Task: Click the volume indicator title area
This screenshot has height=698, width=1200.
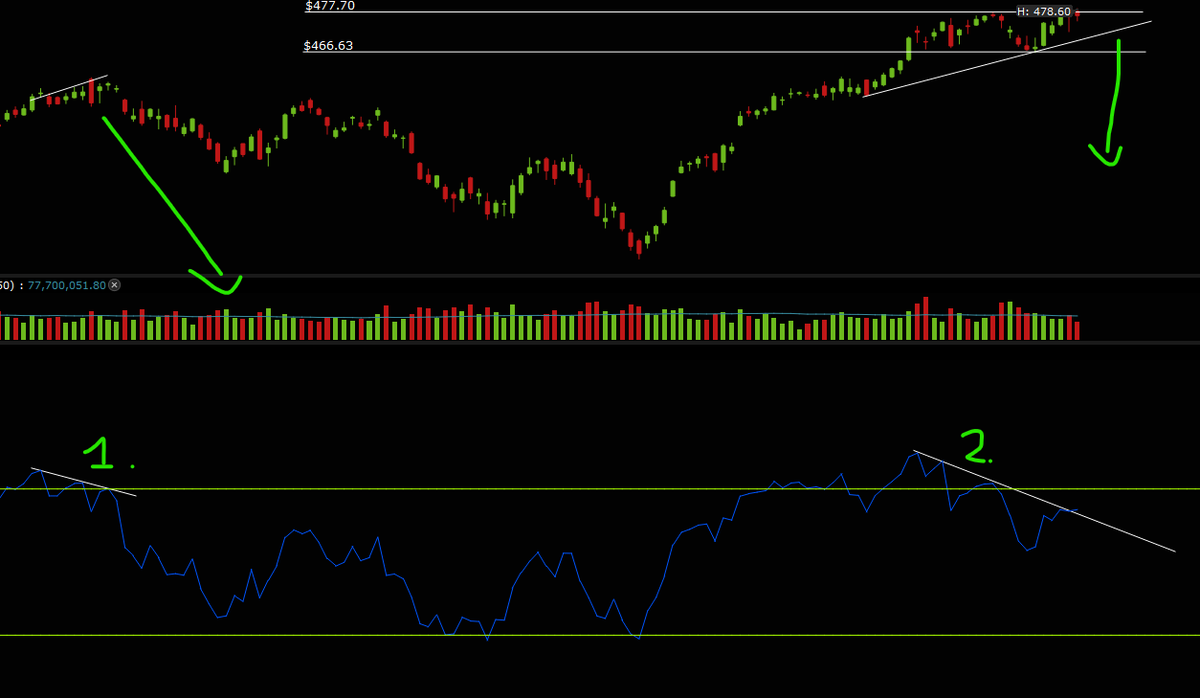Action: [10, 284]
